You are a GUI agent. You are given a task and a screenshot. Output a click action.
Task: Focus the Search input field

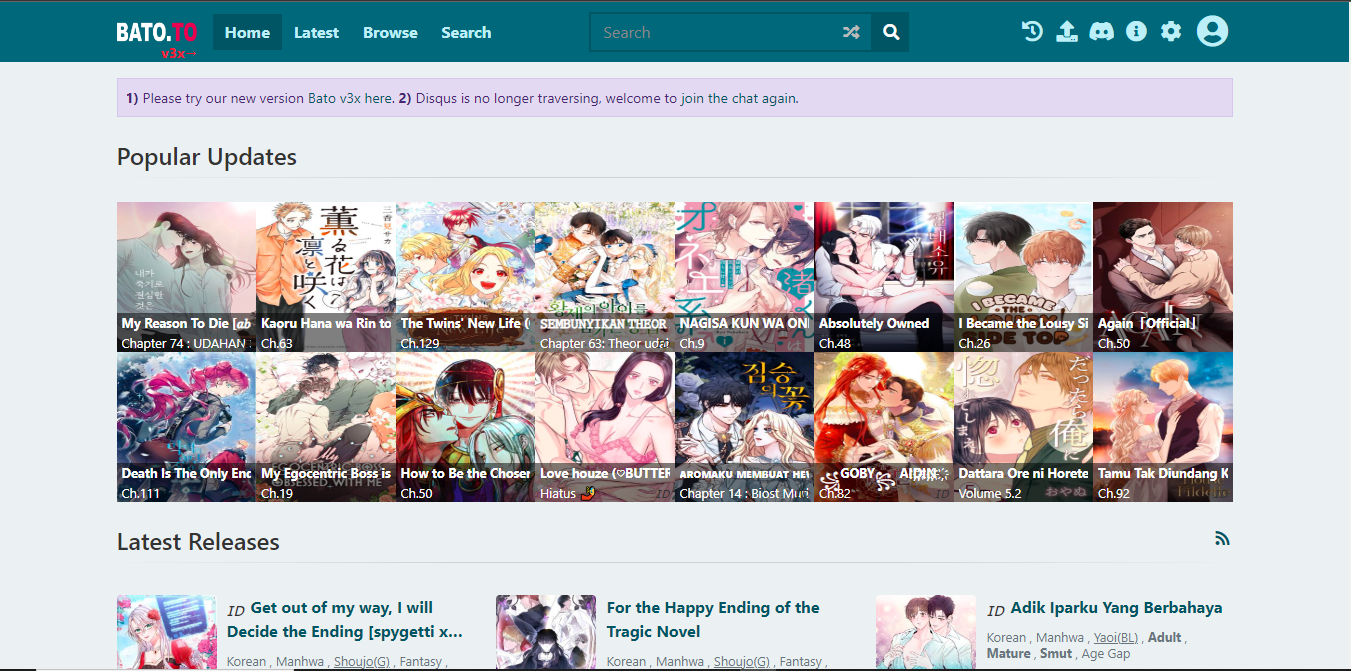click(x=717, y=32)
